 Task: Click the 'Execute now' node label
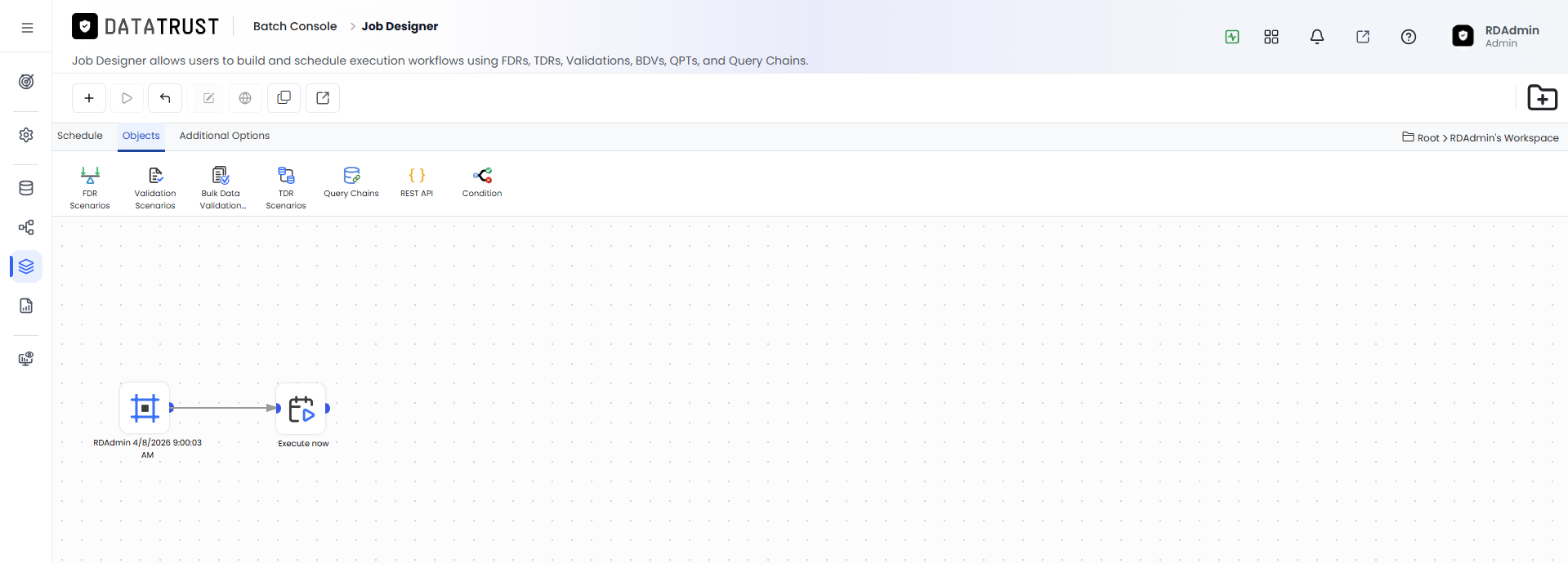[x=303, y=444]
